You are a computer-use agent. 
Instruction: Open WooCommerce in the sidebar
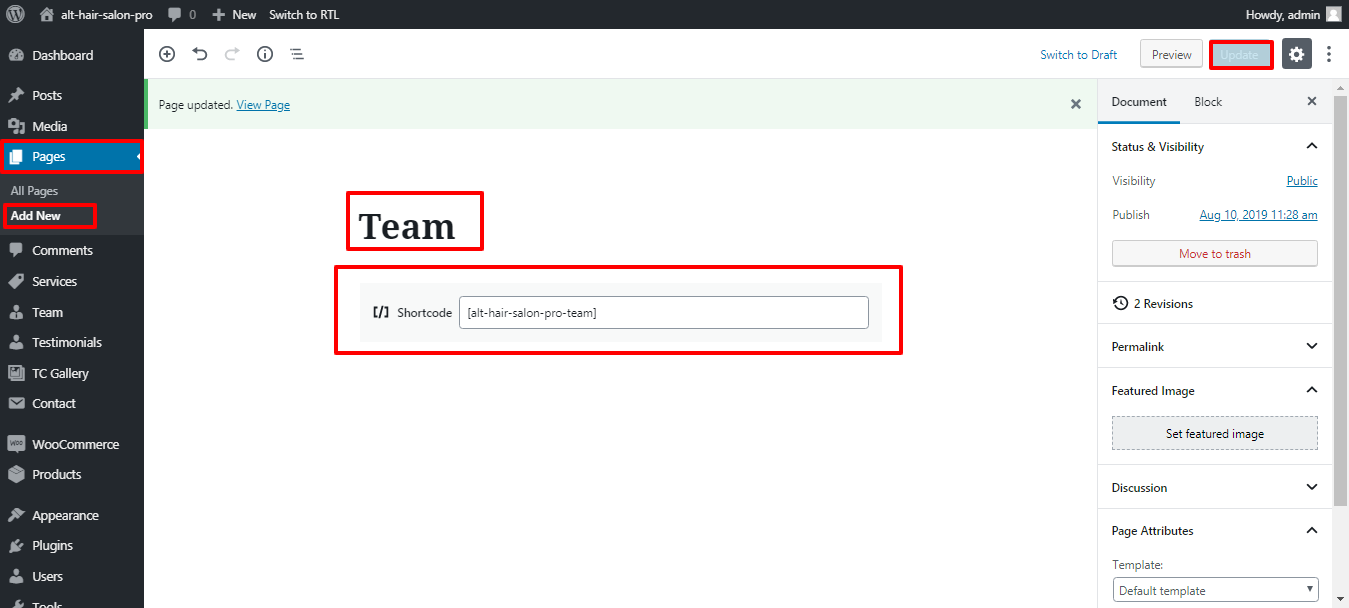(x=72, y=444)
